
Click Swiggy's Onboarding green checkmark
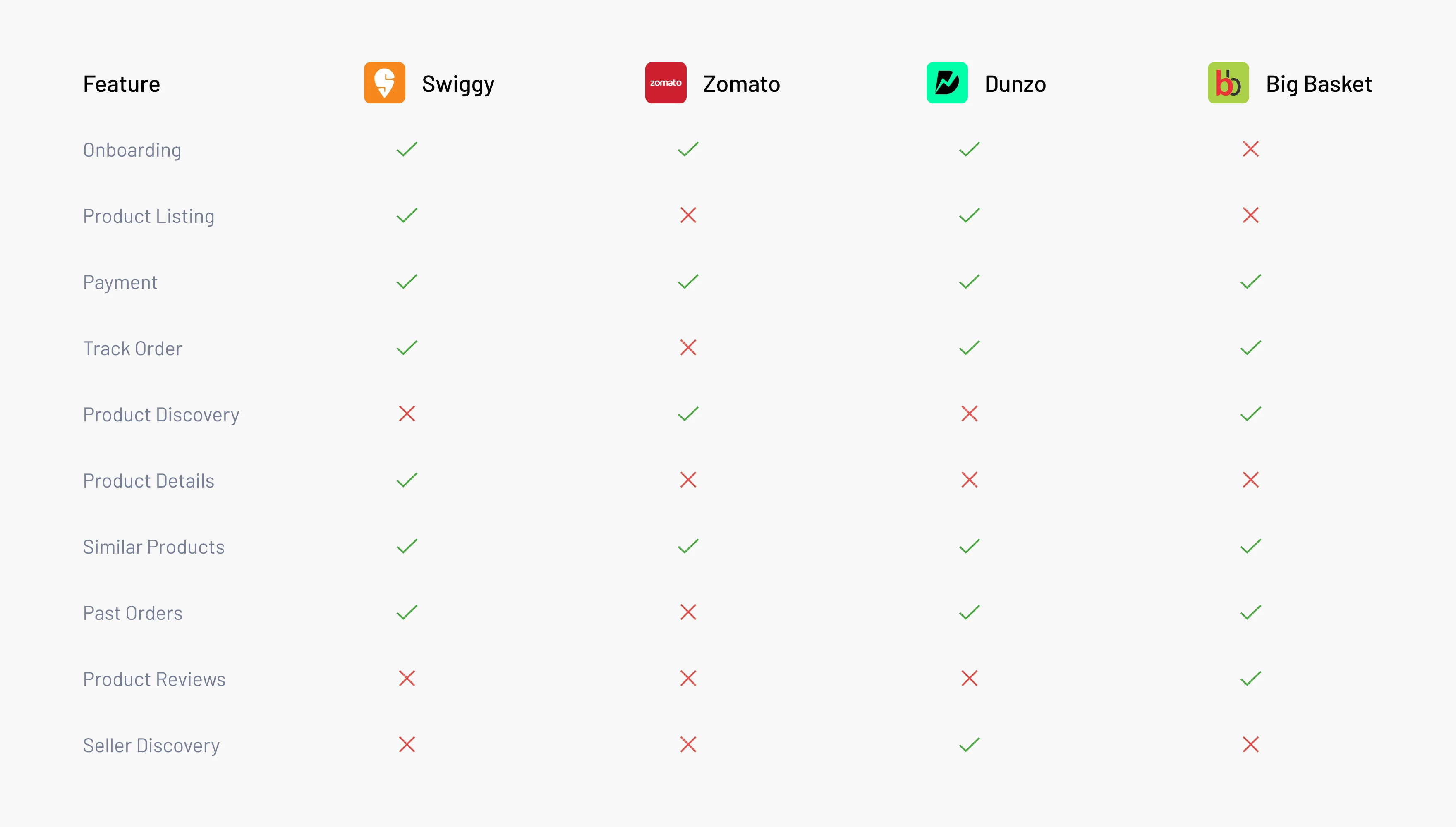pos(407,149)
